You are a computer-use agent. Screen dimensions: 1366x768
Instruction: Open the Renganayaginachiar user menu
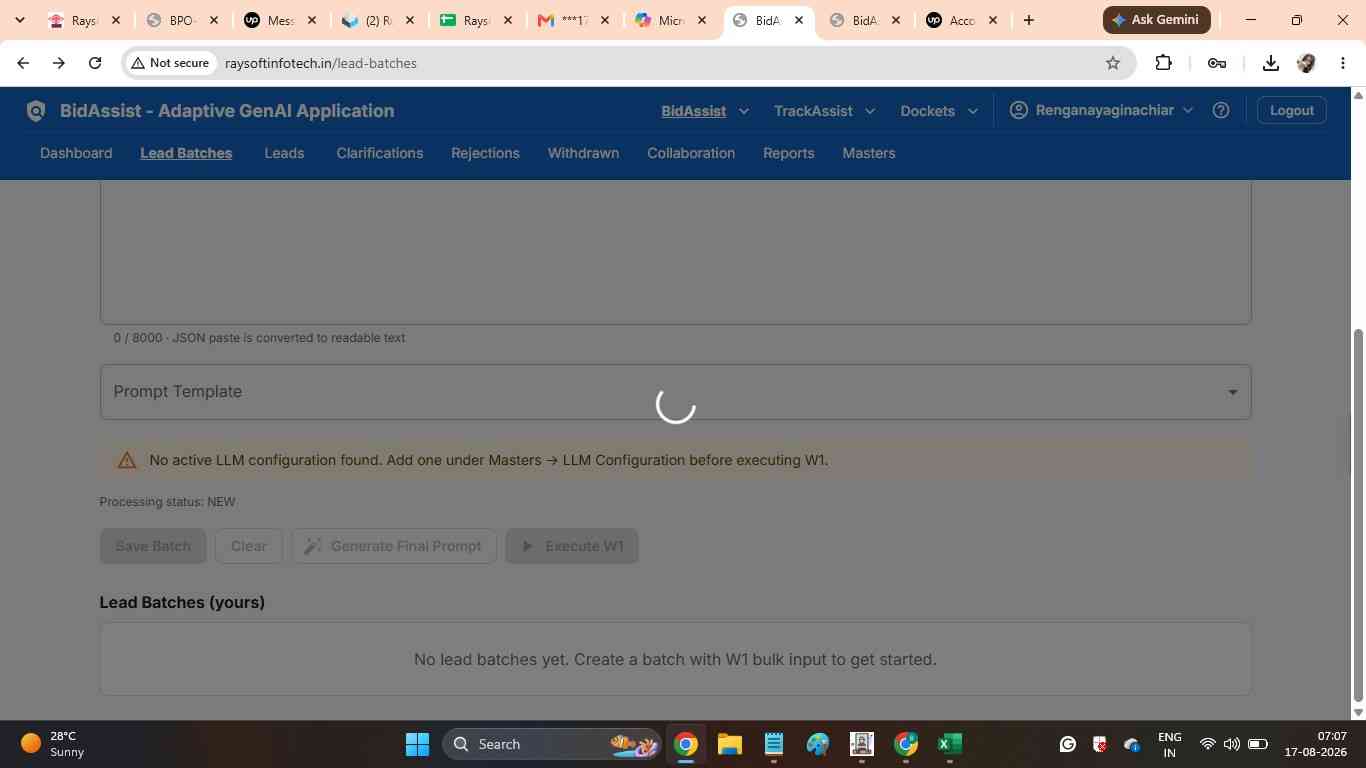(1101, 110)
